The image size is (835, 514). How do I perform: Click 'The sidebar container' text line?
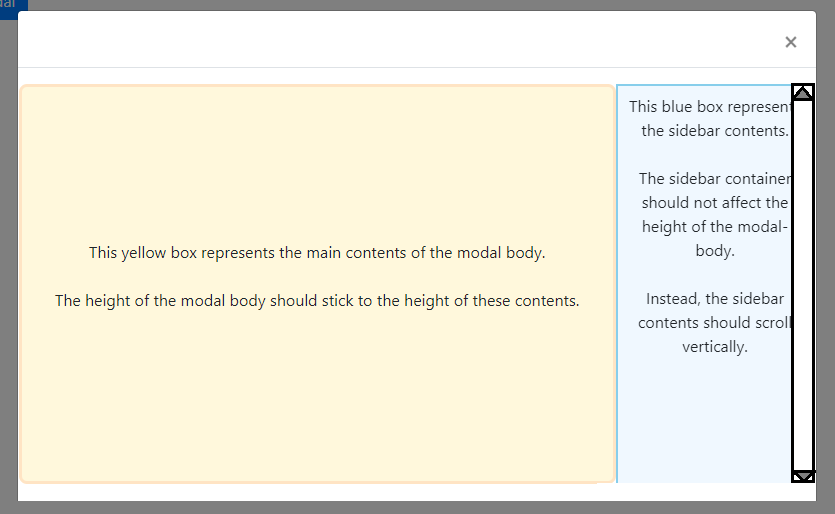715,178
